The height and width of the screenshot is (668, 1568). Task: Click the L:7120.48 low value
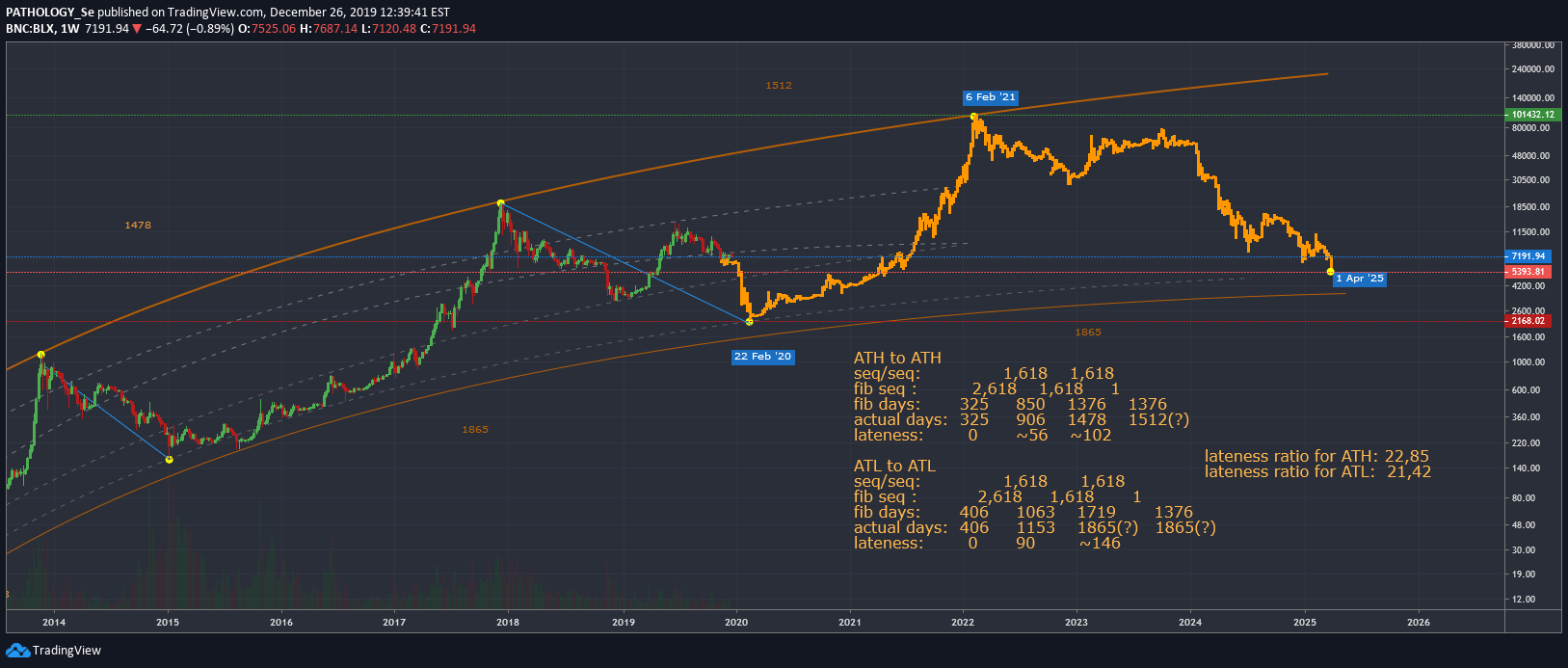(388, 29)
